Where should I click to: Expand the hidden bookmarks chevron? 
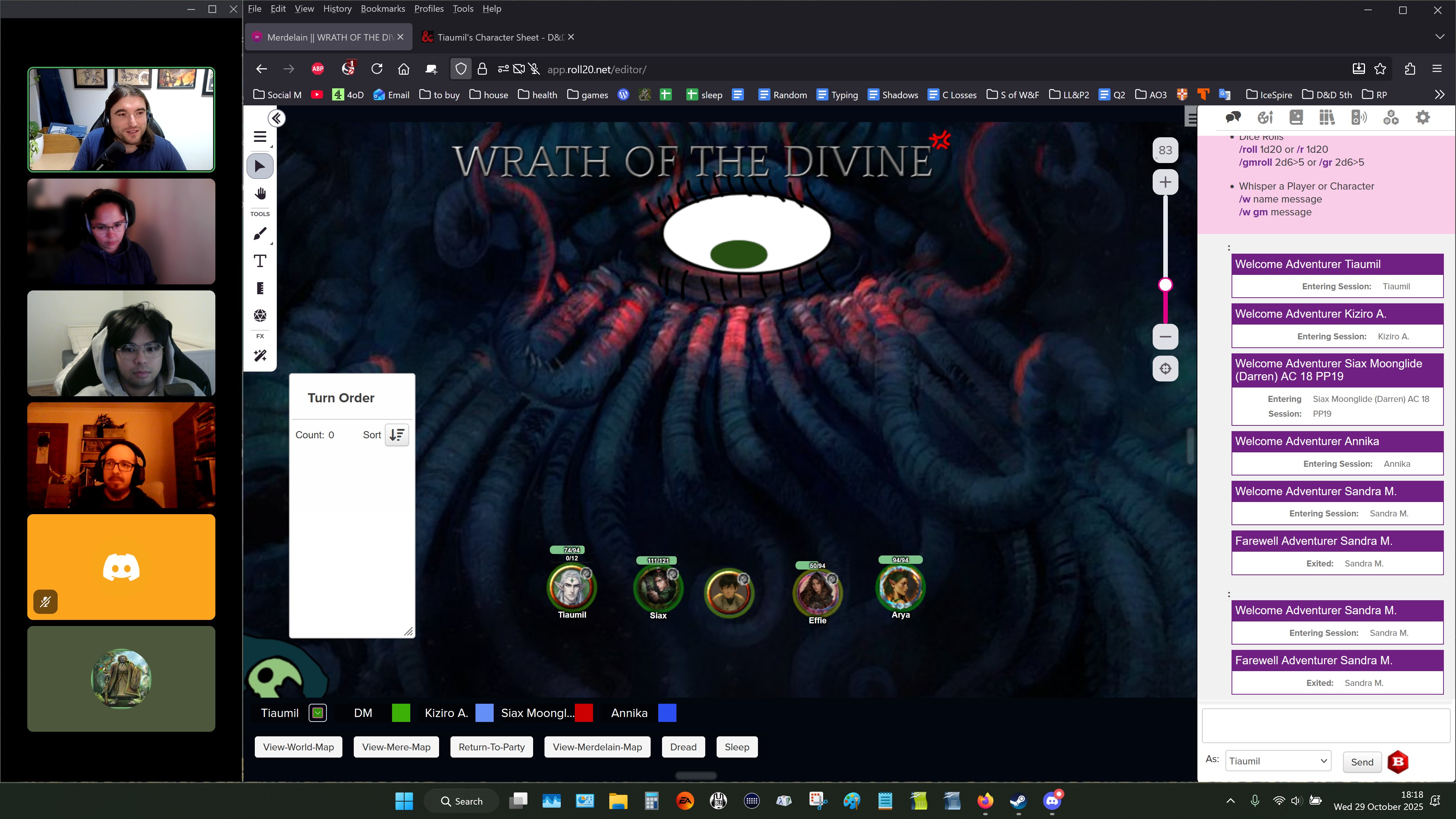(1439, 94)
